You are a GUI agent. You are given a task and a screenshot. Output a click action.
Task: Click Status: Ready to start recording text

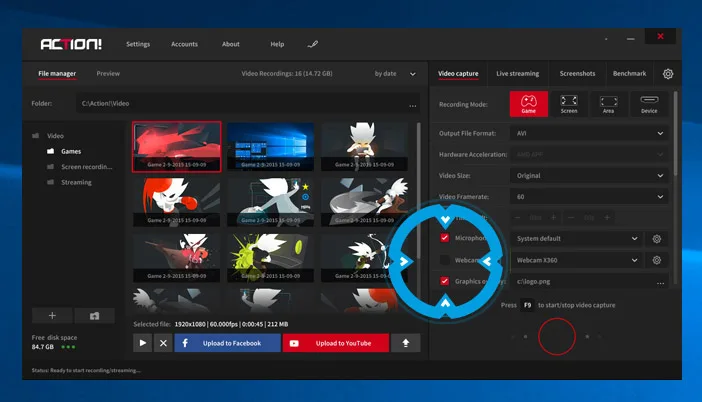click(86, 370)
